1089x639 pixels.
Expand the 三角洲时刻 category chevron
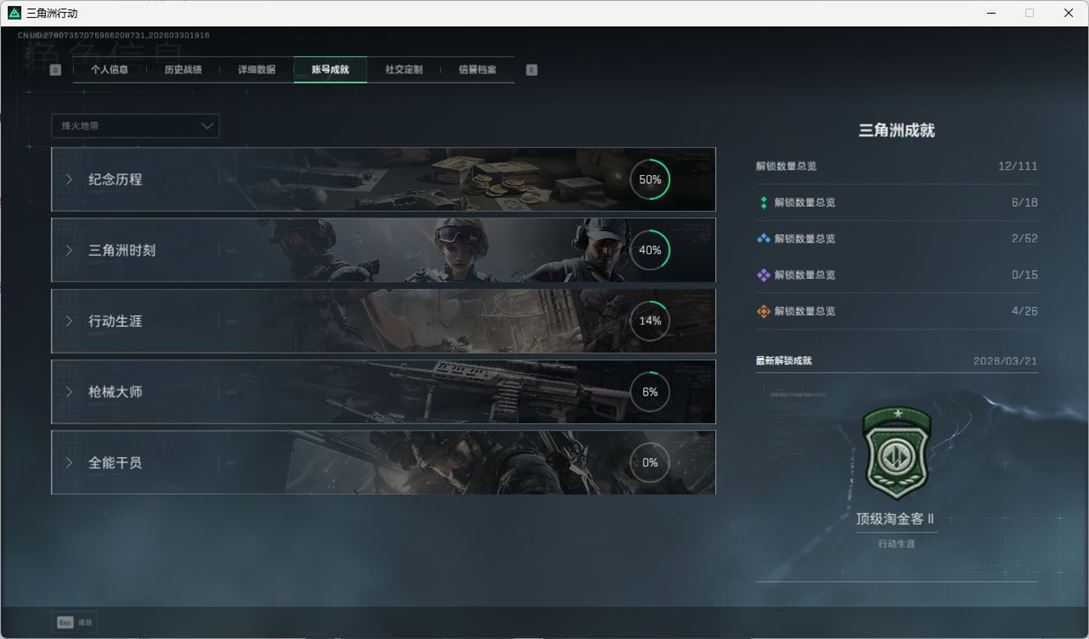[x=69, y=250]
